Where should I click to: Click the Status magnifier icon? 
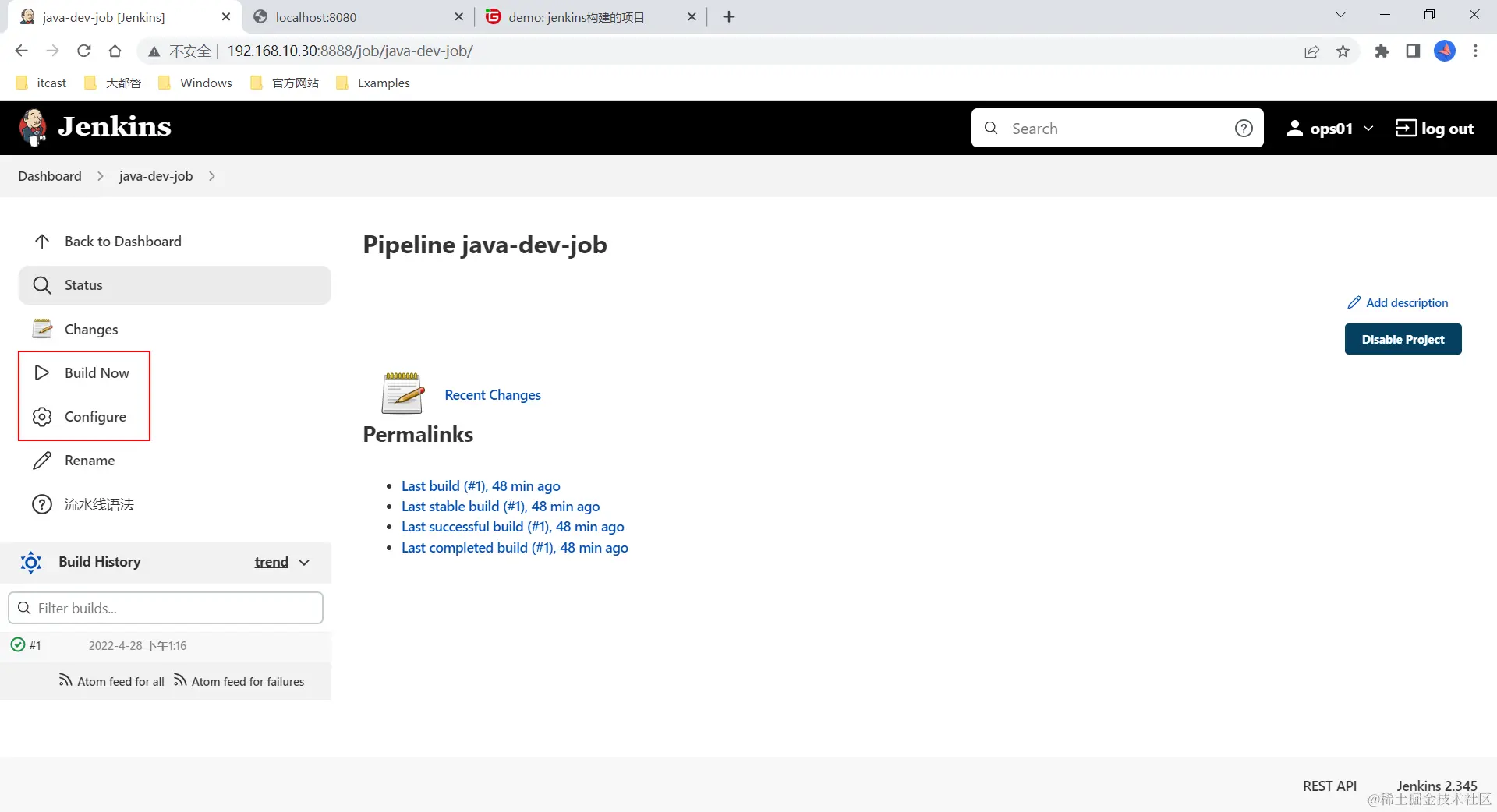coord(42,285)
